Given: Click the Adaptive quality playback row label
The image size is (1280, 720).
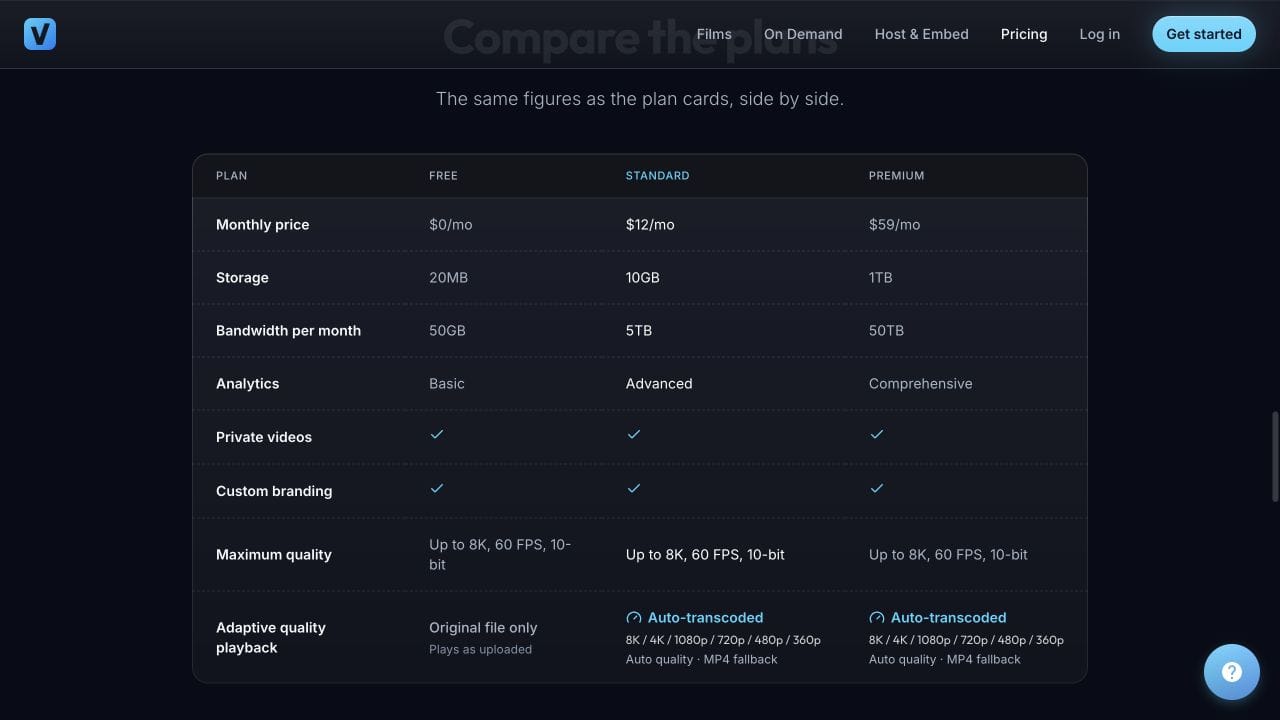Looking at the screenshot, I should pyautogui.click(x=271, y=638).
